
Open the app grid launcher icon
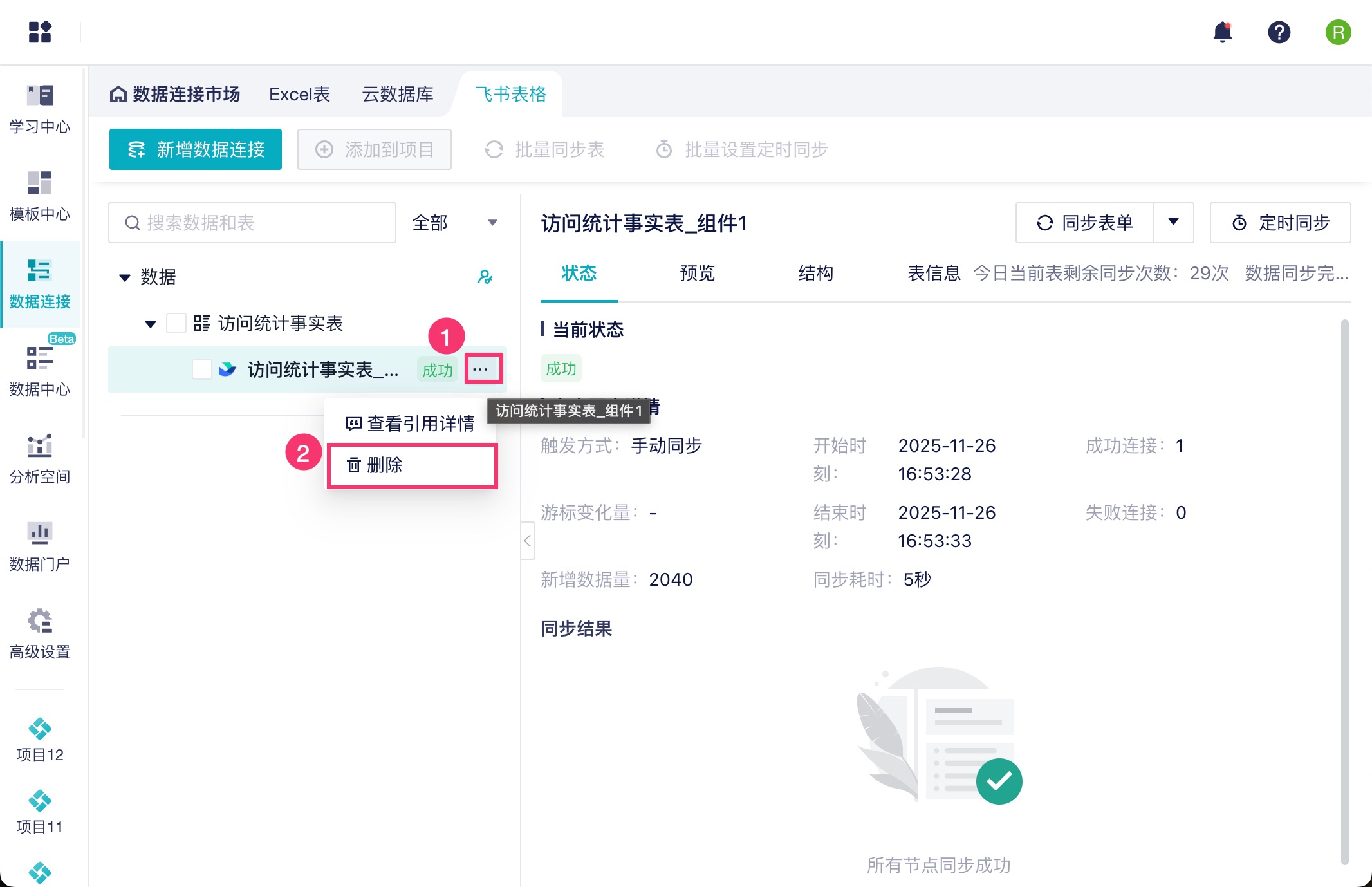[x=40, y=32]
